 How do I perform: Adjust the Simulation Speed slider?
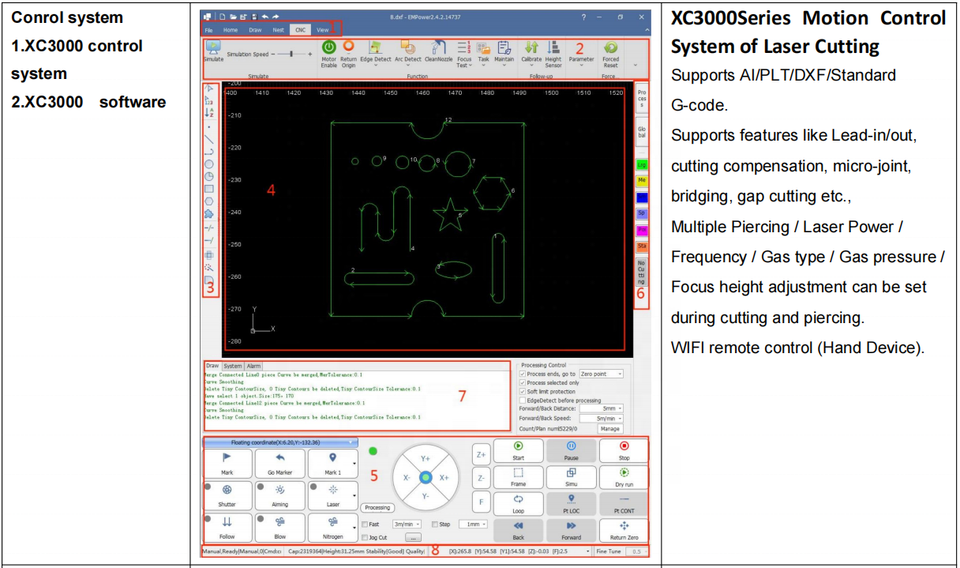tap(291, 54)
